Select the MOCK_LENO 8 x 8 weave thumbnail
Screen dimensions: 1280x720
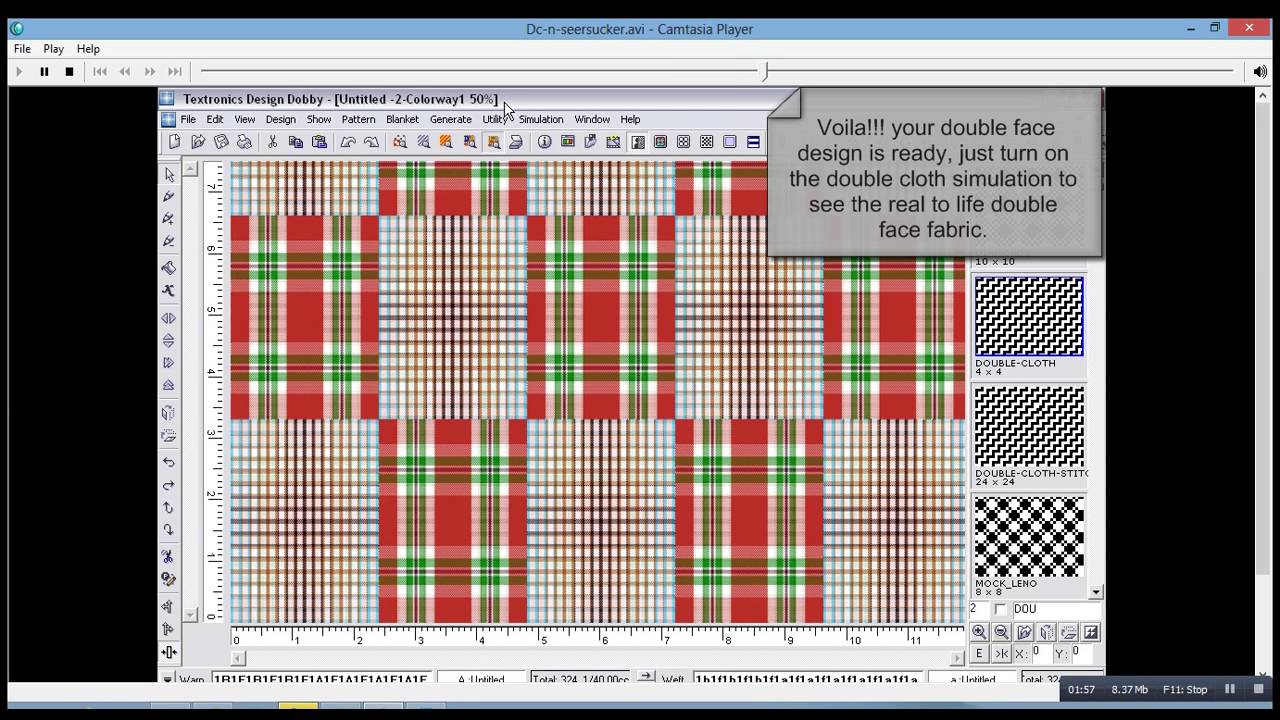pyautogui.click(x=1029, y=536)
